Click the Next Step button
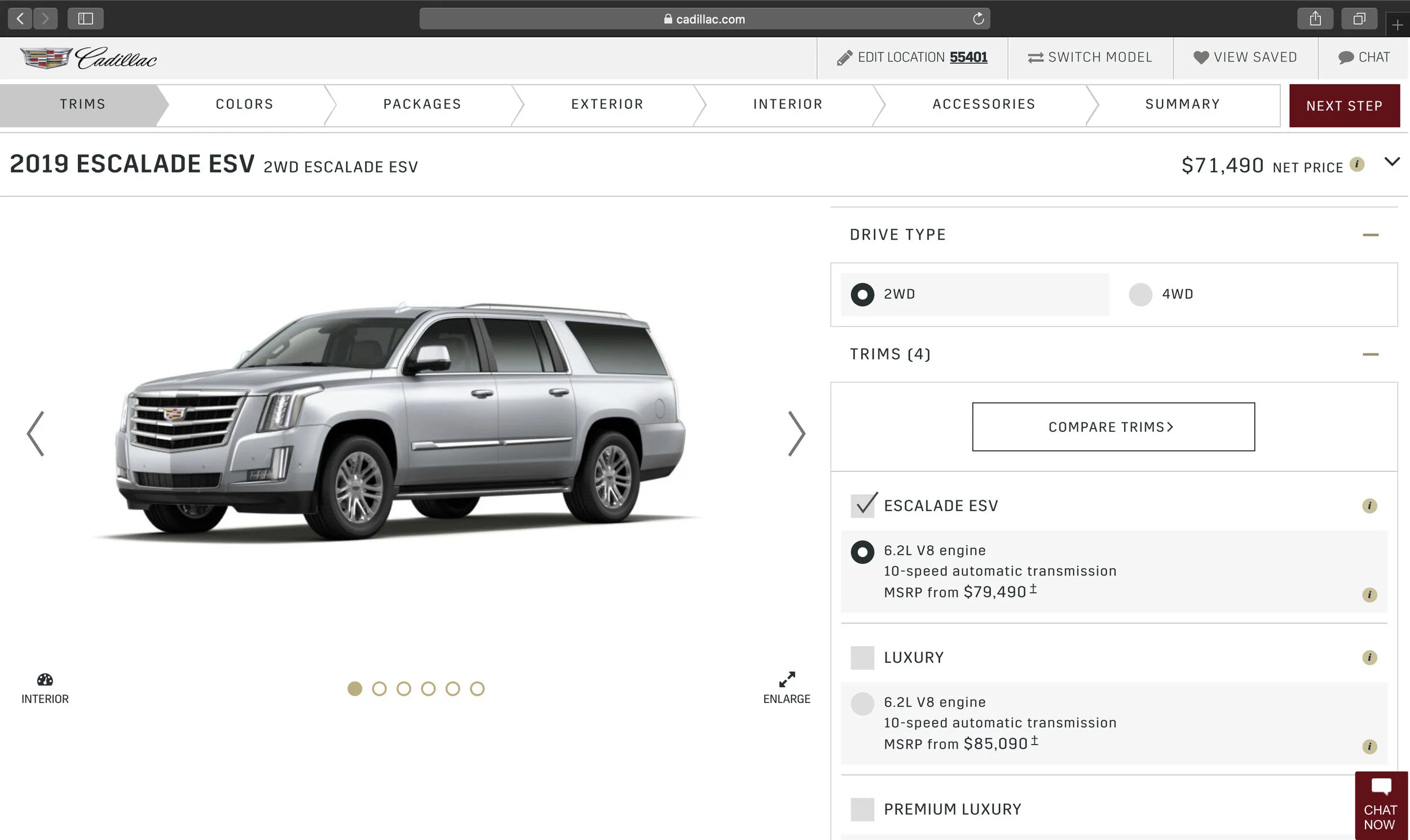Viewport: 1410px width, 840px height. (1345, 106)
